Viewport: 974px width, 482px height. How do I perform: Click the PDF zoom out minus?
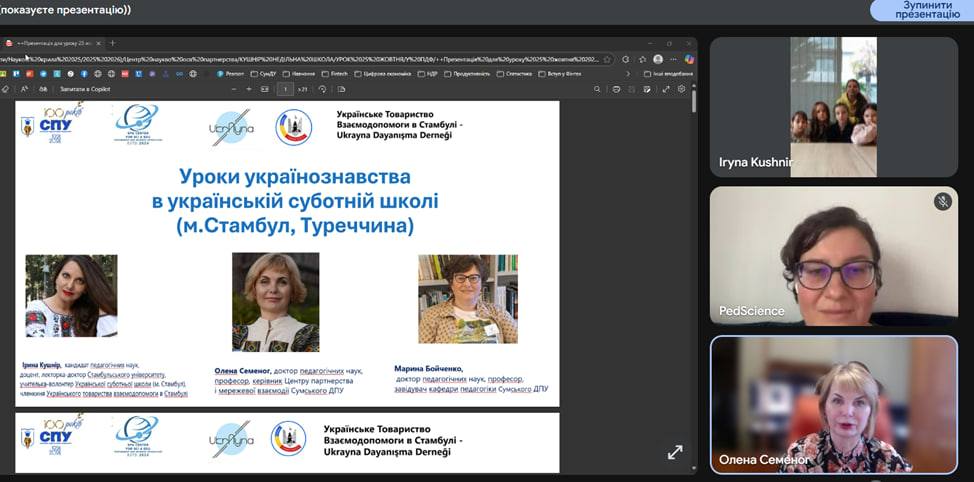coord(234,89)
